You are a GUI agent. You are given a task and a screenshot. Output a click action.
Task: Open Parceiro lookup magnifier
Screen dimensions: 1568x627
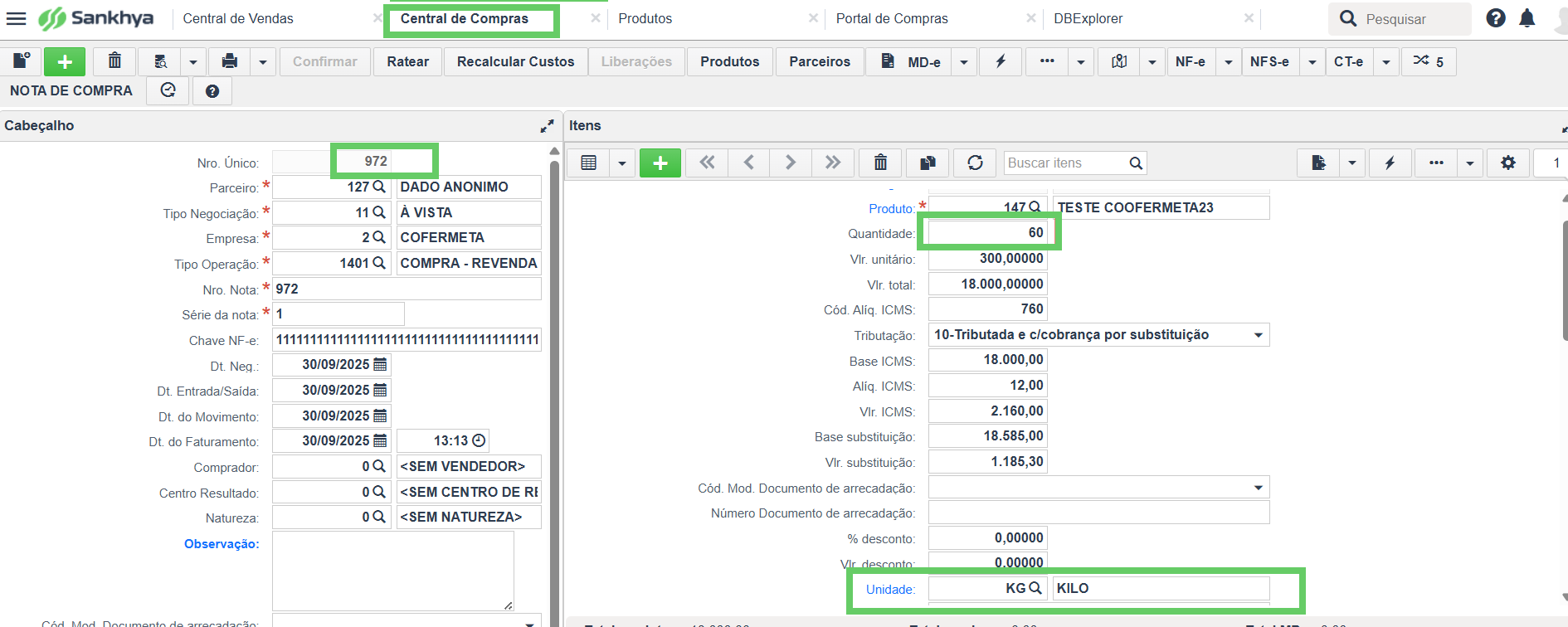pos(379,187)
